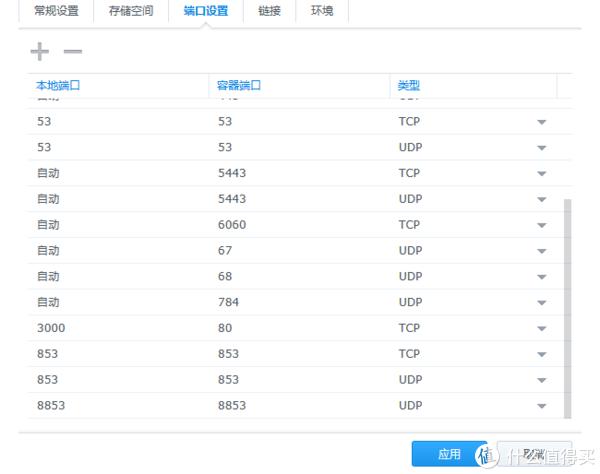Open type dropdown in the 53 UDP row
The image size is (600, 474).
541,148
